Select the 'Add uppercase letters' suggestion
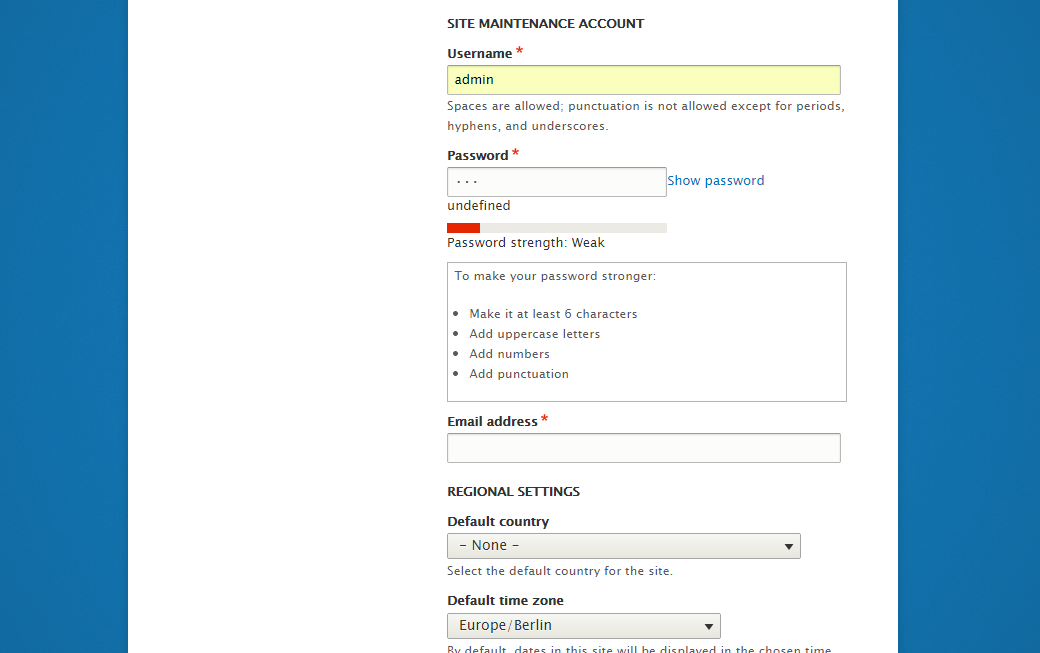The image size is (1040, 653). pos(534,334)
